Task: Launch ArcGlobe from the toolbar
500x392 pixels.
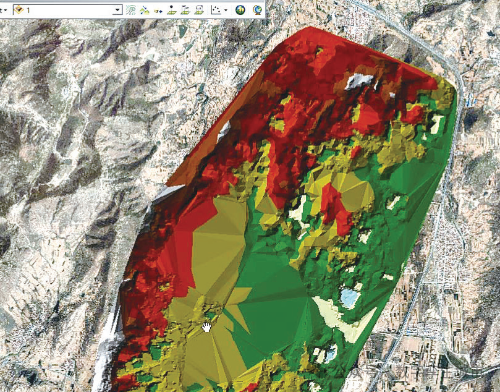Action: pyautogui.click(x=257, y=10)
